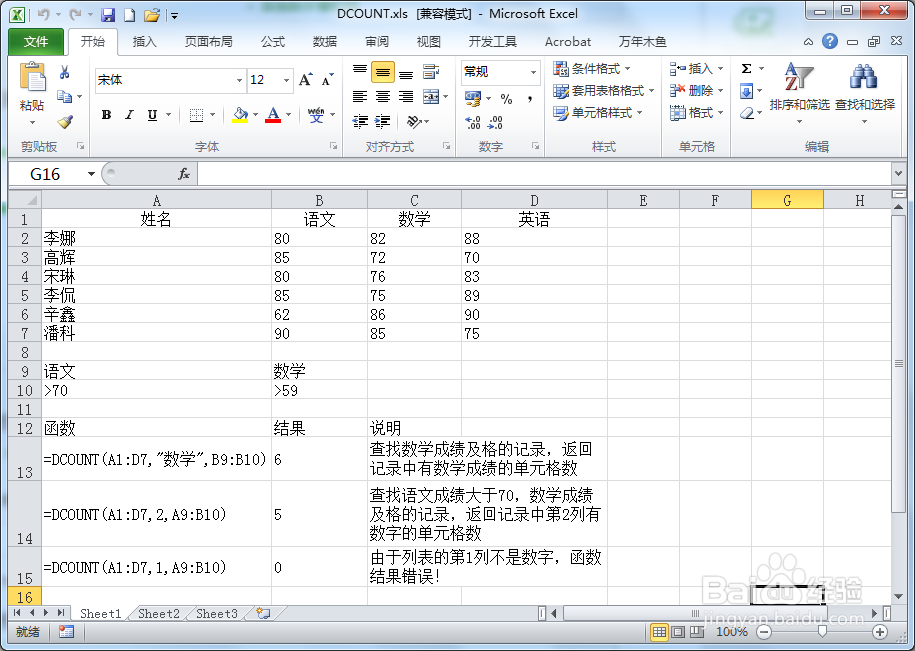Toggle bottom vertical alignment
This screenshot has height=651, width=915.
(x=406, y=74)
